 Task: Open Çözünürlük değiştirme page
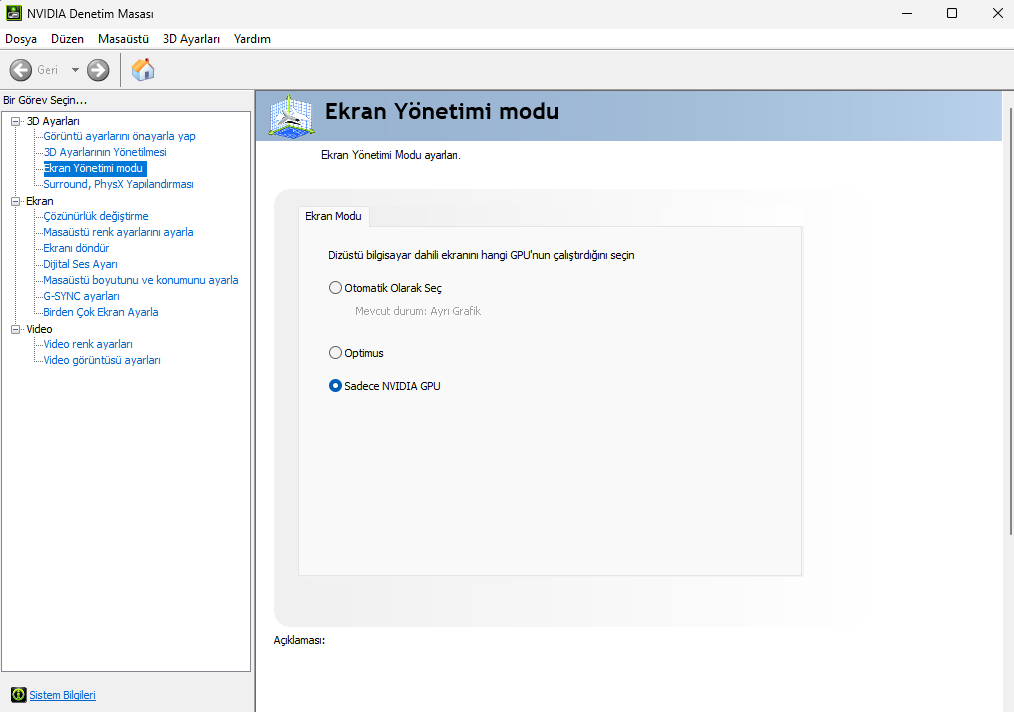pos(96,216)
